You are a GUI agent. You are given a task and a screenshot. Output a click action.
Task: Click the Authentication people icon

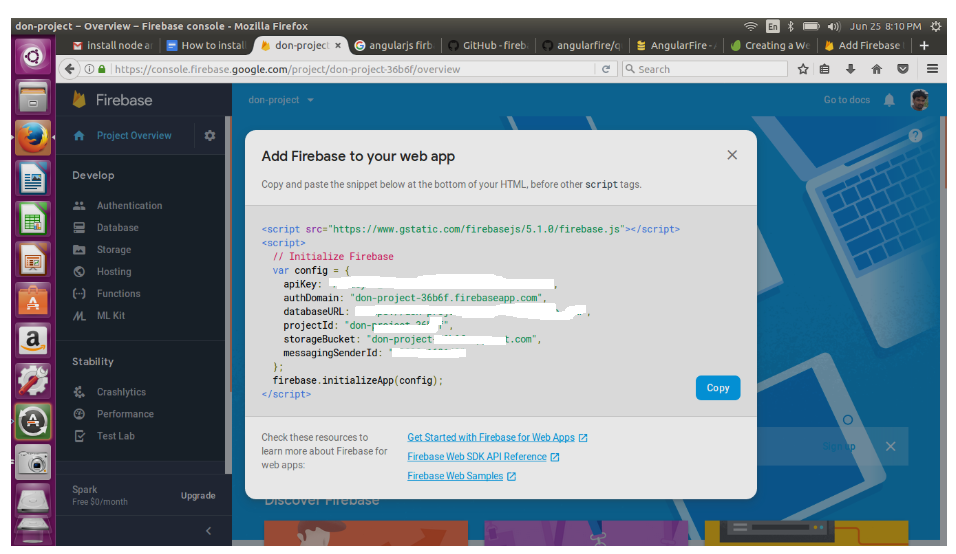pyautogui.click(x=79, y=206)
